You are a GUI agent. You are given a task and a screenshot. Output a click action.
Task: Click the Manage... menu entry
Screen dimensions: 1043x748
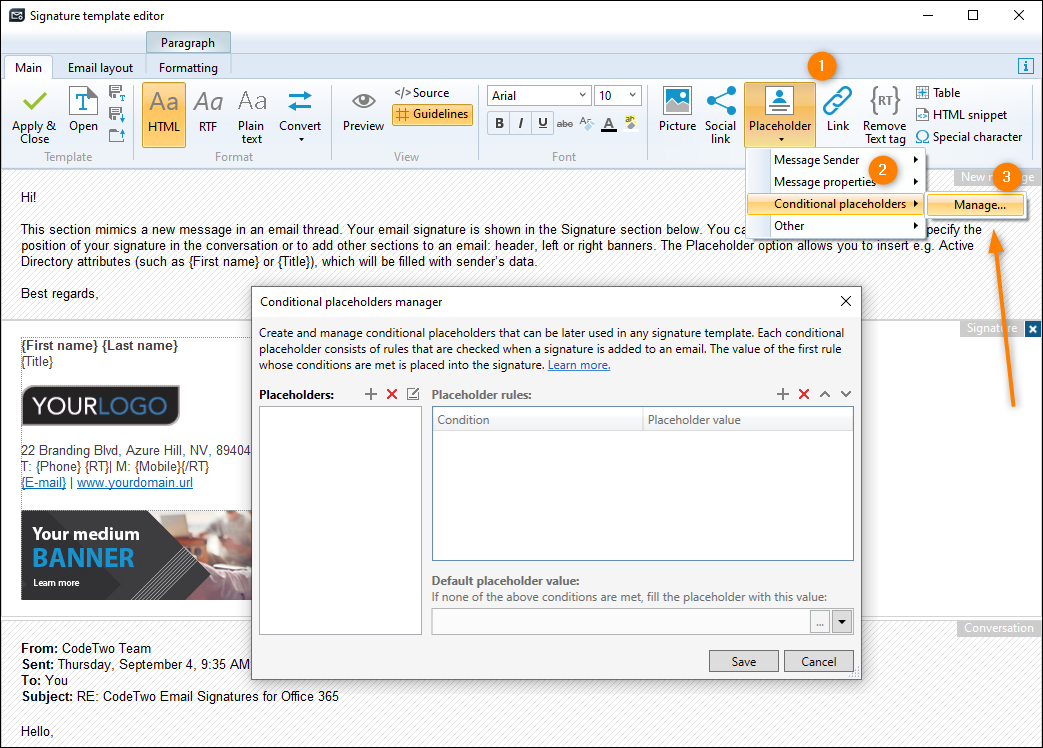(x=976, y=205)
